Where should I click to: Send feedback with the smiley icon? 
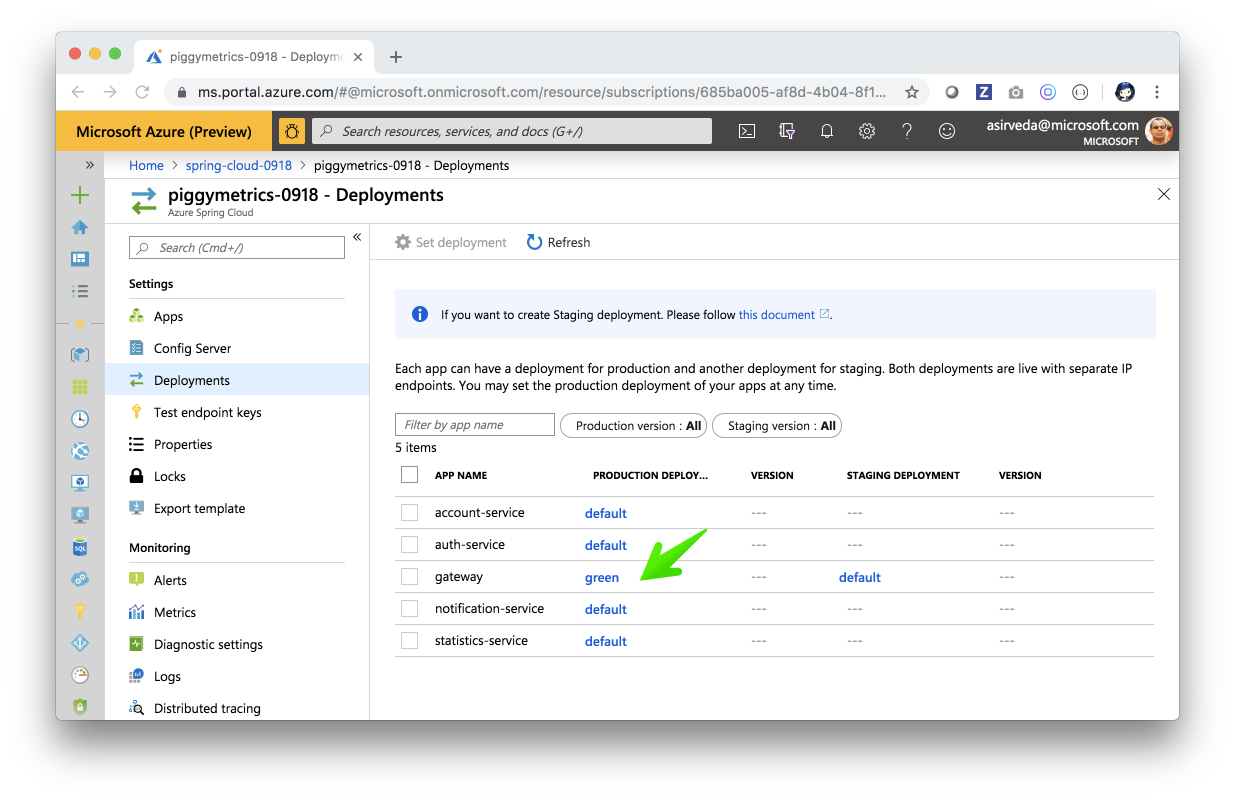point(947,131)
